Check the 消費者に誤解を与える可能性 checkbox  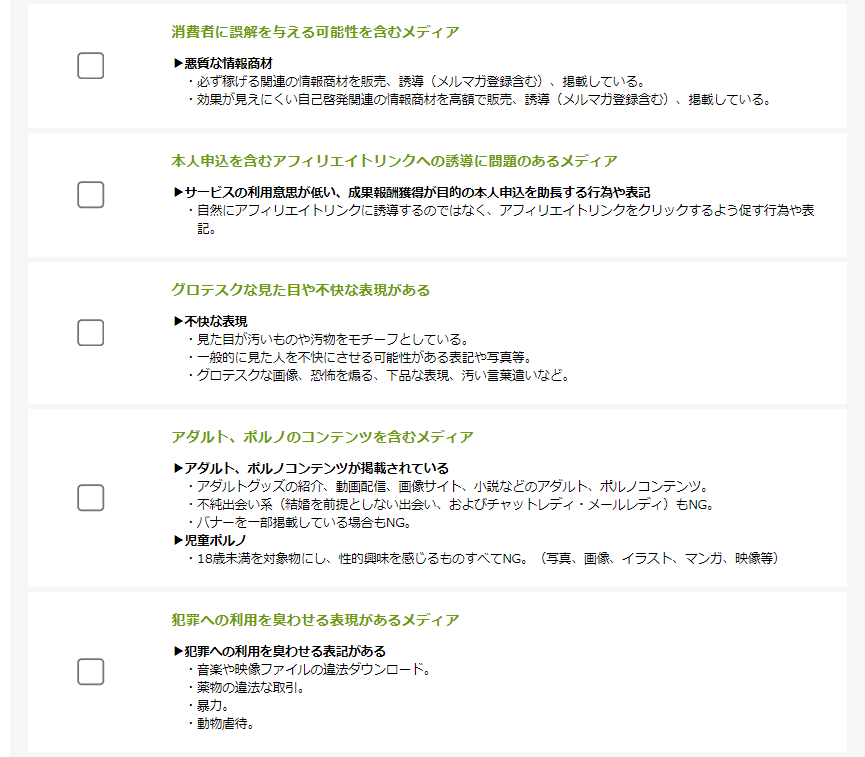(x=90, y=66)
